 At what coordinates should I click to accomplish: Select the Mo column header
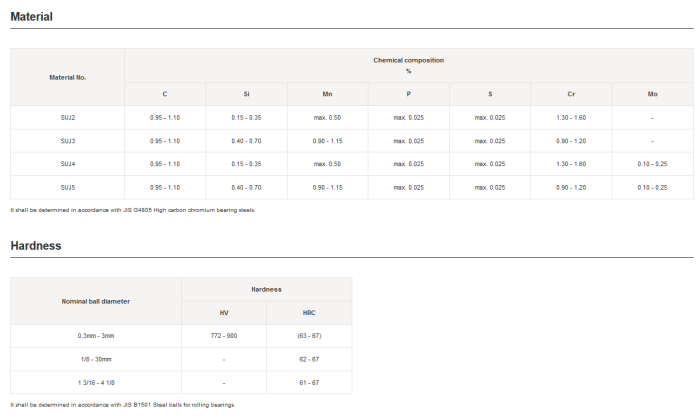click(652, 94)
